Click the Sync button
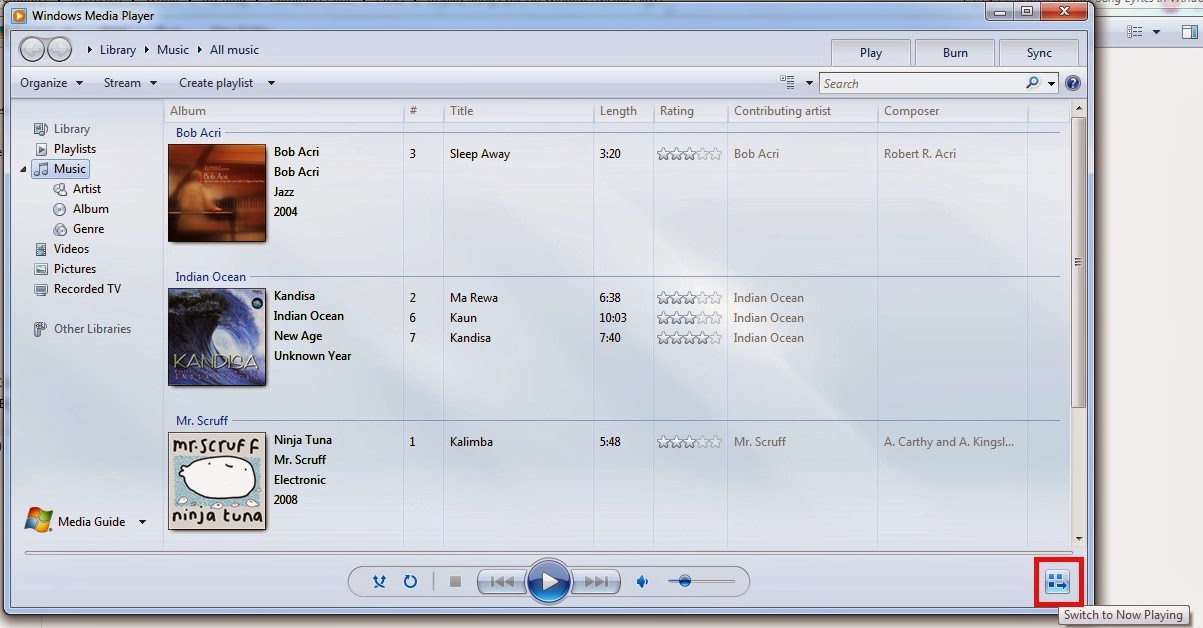Viewport: 1203px width, 628px height. coord(1038,52)
